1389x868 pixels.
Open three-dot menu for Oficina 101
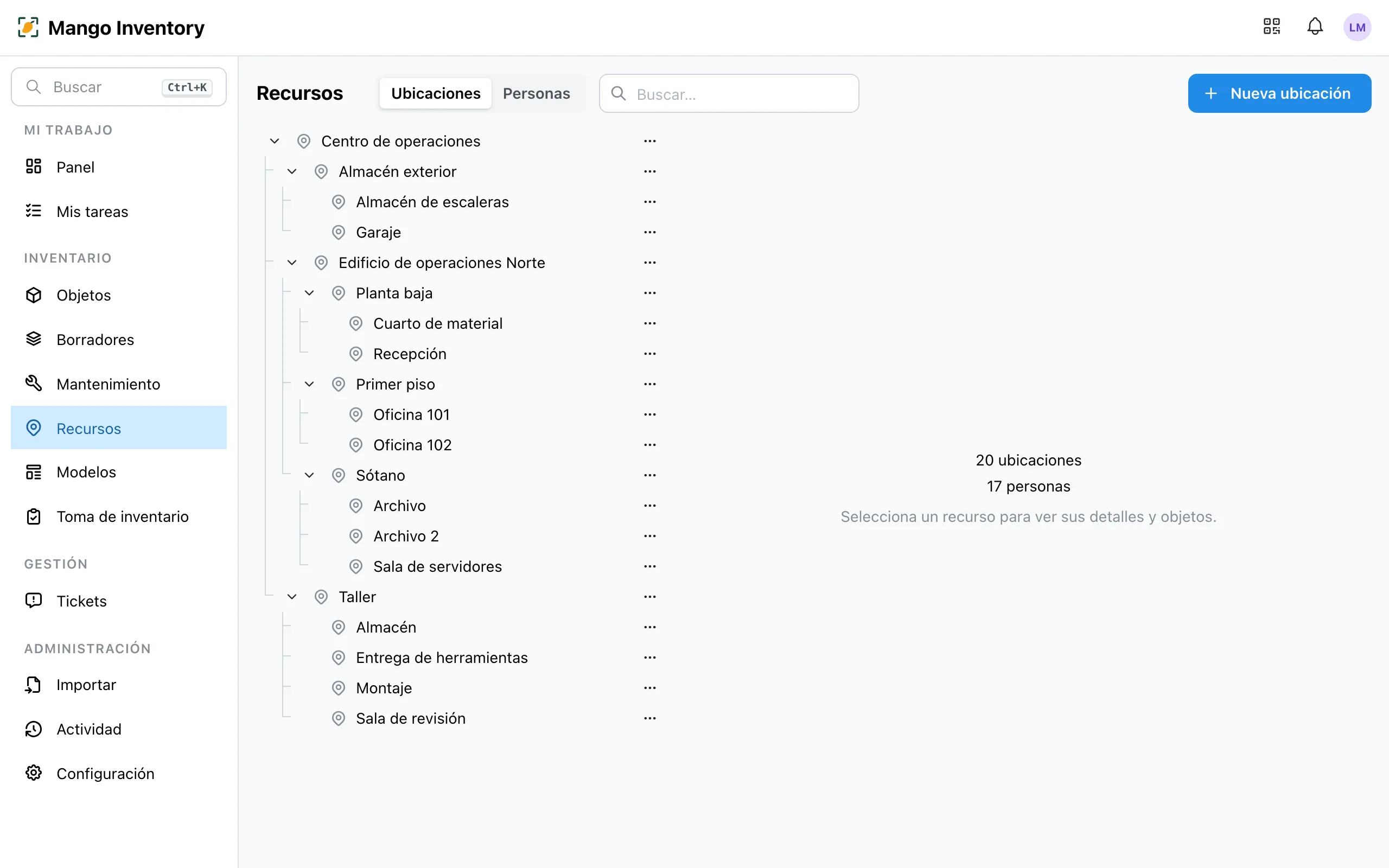click(x=649, y=414)
